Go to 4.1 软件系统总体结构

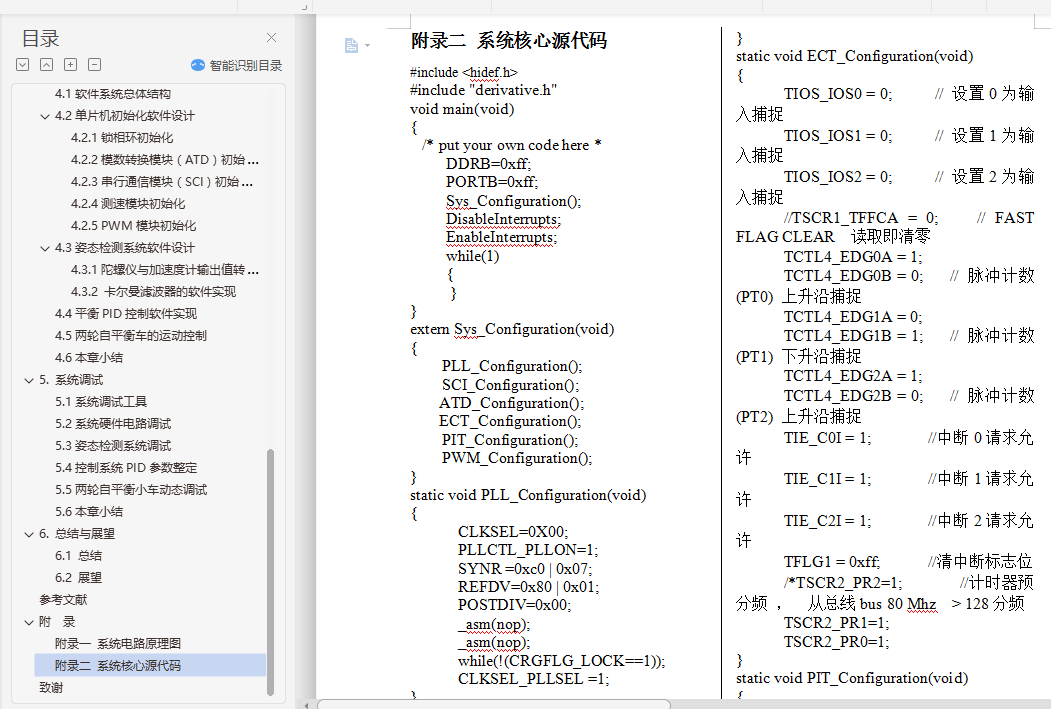click(x=113, y=94)
